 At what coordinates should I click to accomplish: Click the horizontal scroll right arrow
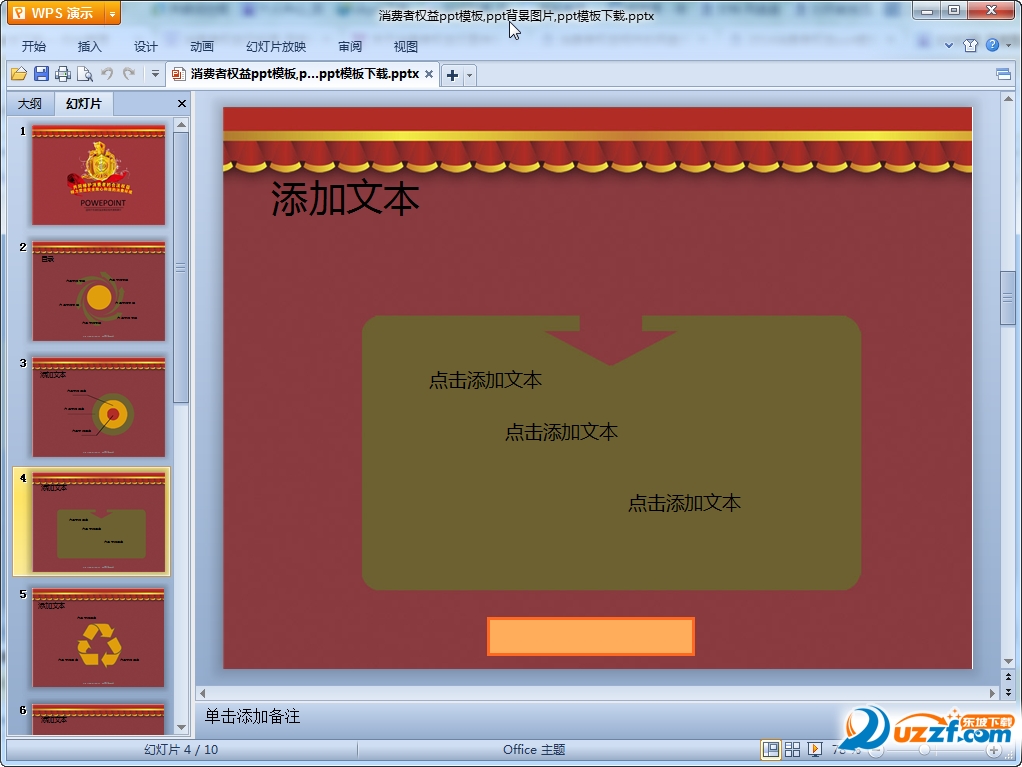(993, 693)
